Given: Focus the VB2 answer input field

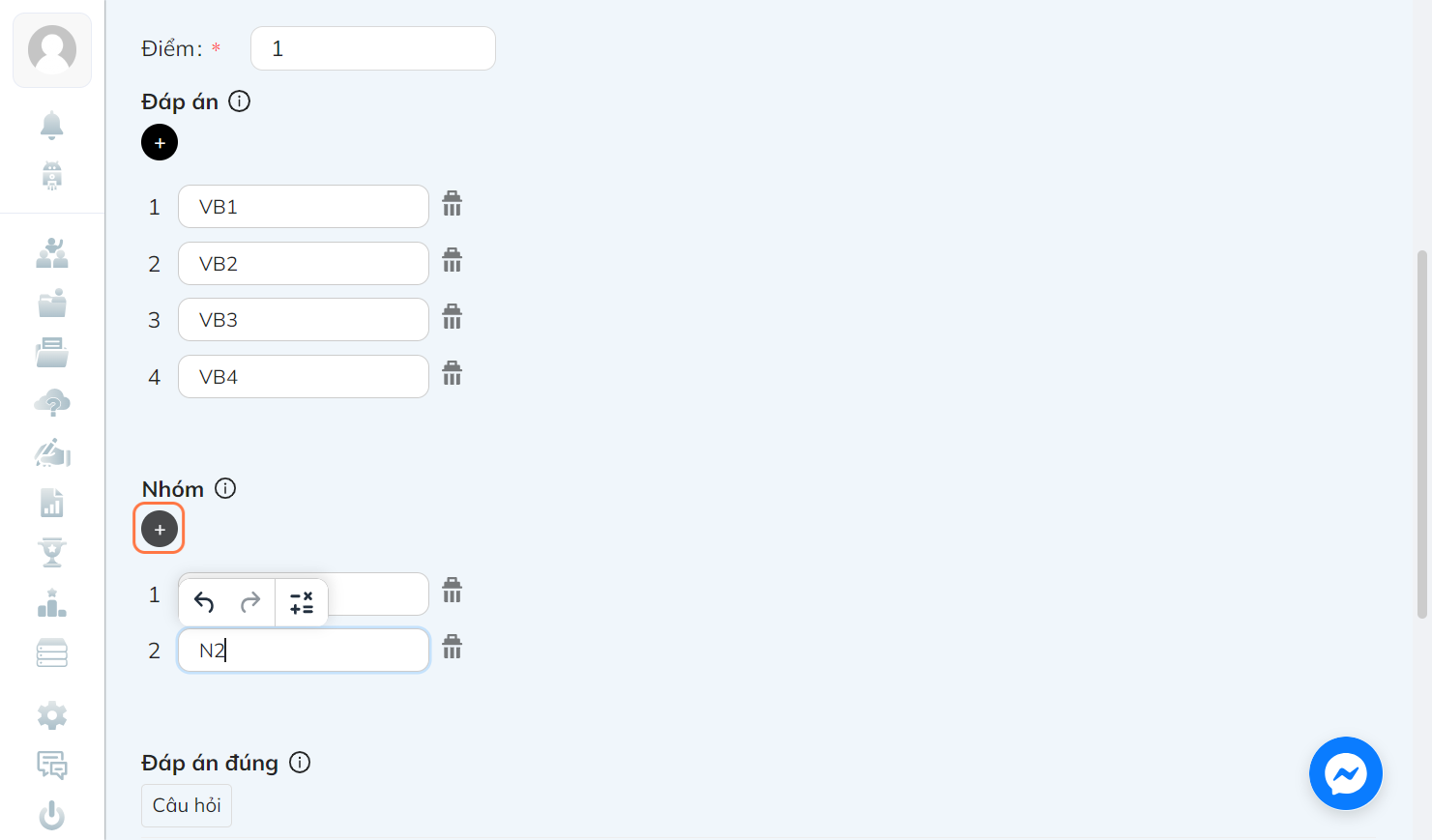Looking at the screenshot, I should coord(304,263).
